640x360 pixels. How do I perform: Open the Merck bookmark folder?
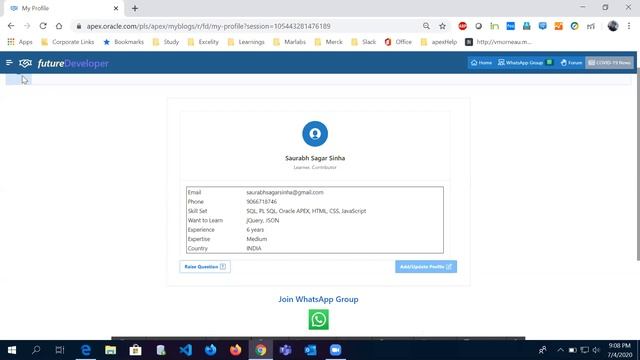pyautogui.click(x=329, y=42)
